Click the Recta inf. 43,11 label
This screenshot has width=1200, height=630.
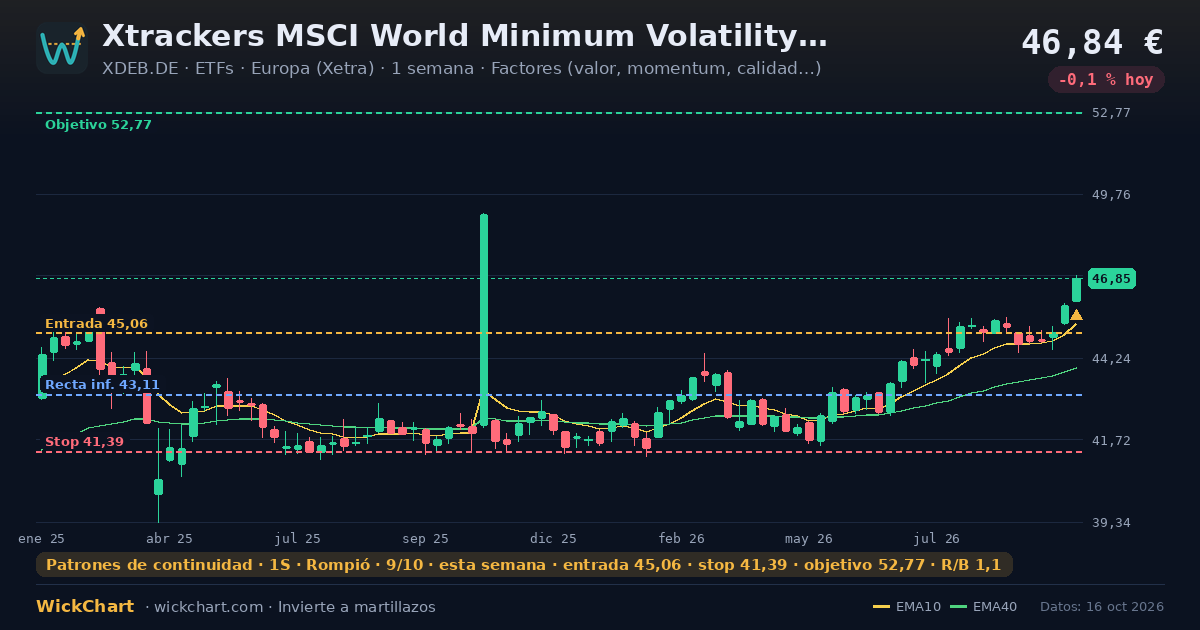[x=102, y=385]
